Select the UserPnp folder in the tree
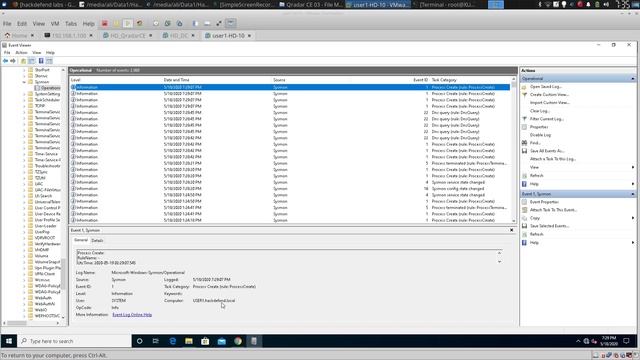This screenshot has width=640, height=360. coord(42,232)
